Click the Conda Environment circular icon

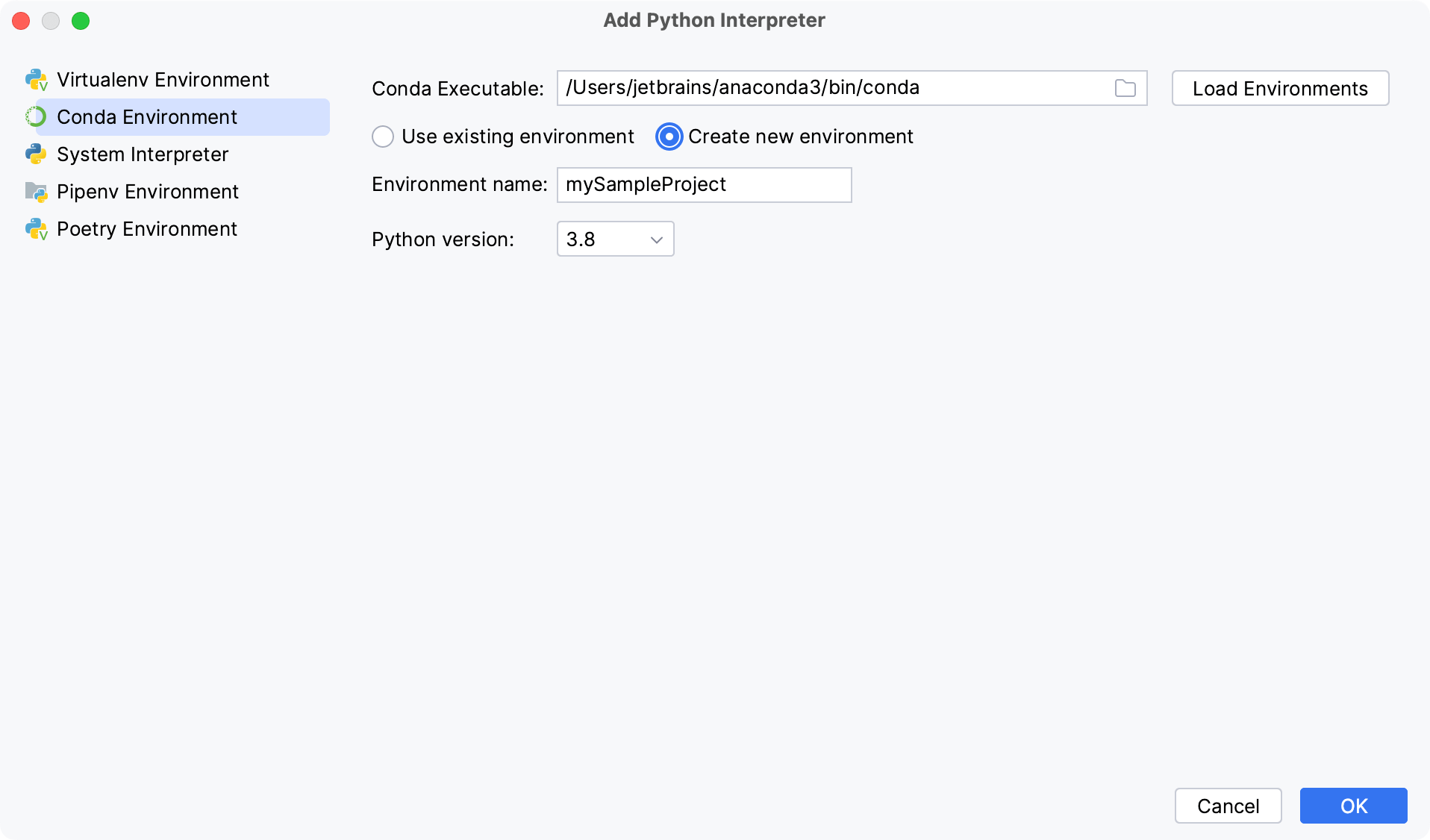point(35,116)
